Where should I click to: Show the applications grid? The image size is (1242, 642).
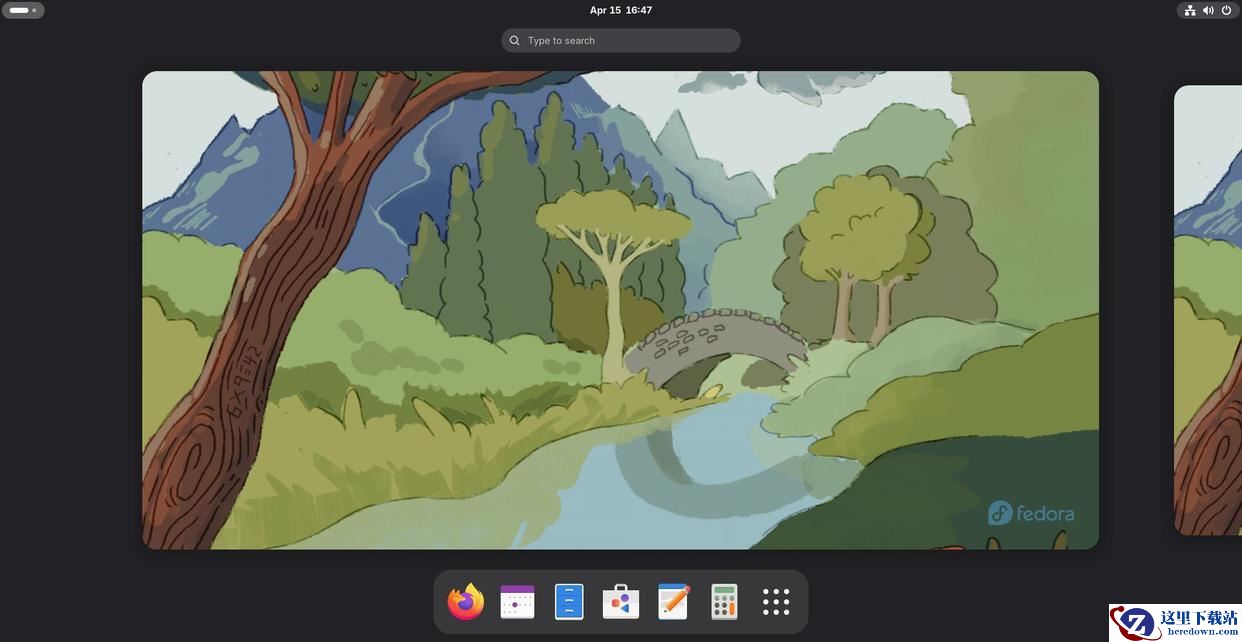click(x=776, y=602)
